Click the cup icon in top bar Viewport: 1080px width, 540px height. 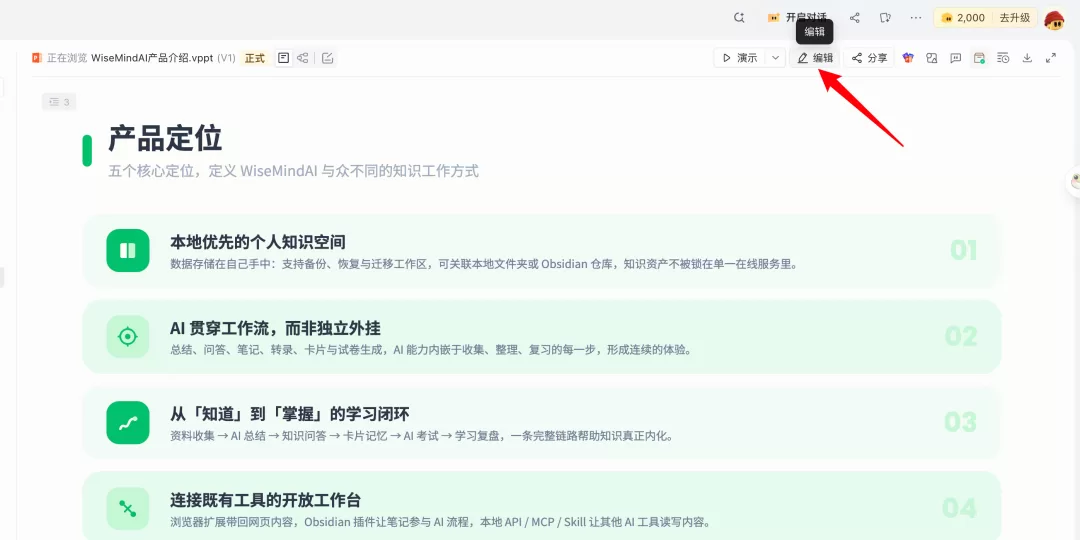click(x=886, y=18)
